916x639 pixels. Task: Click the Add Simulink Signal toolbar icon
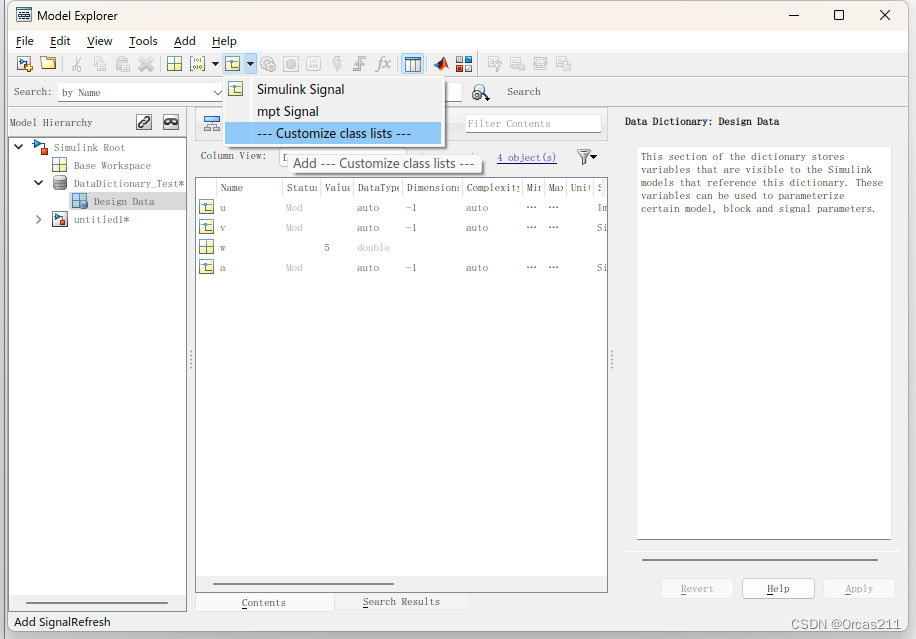233,64
